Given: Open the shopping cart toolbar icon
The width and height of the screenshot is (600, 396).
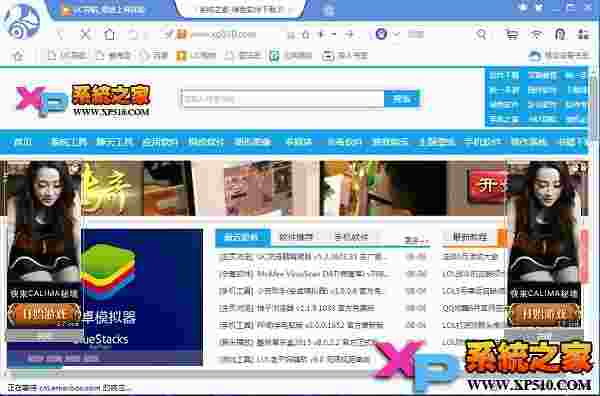Looking at the screenshot, I should [512, 35].
